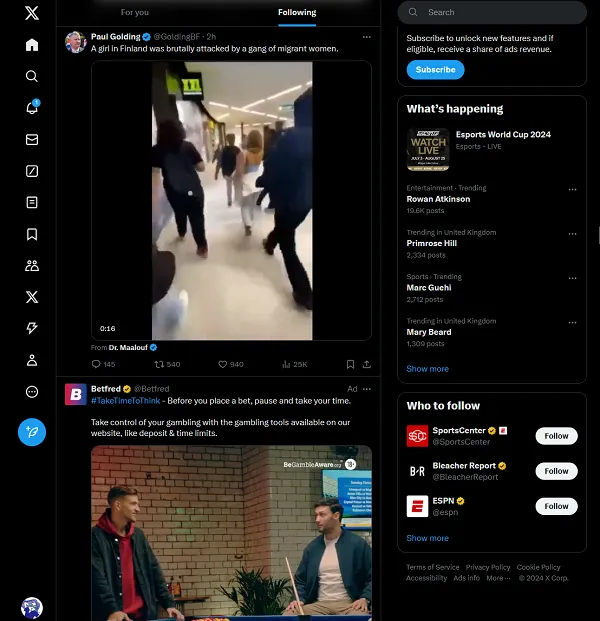Open Esports World Cup 2024 event

pyautogui.click(x=492, y=149)
